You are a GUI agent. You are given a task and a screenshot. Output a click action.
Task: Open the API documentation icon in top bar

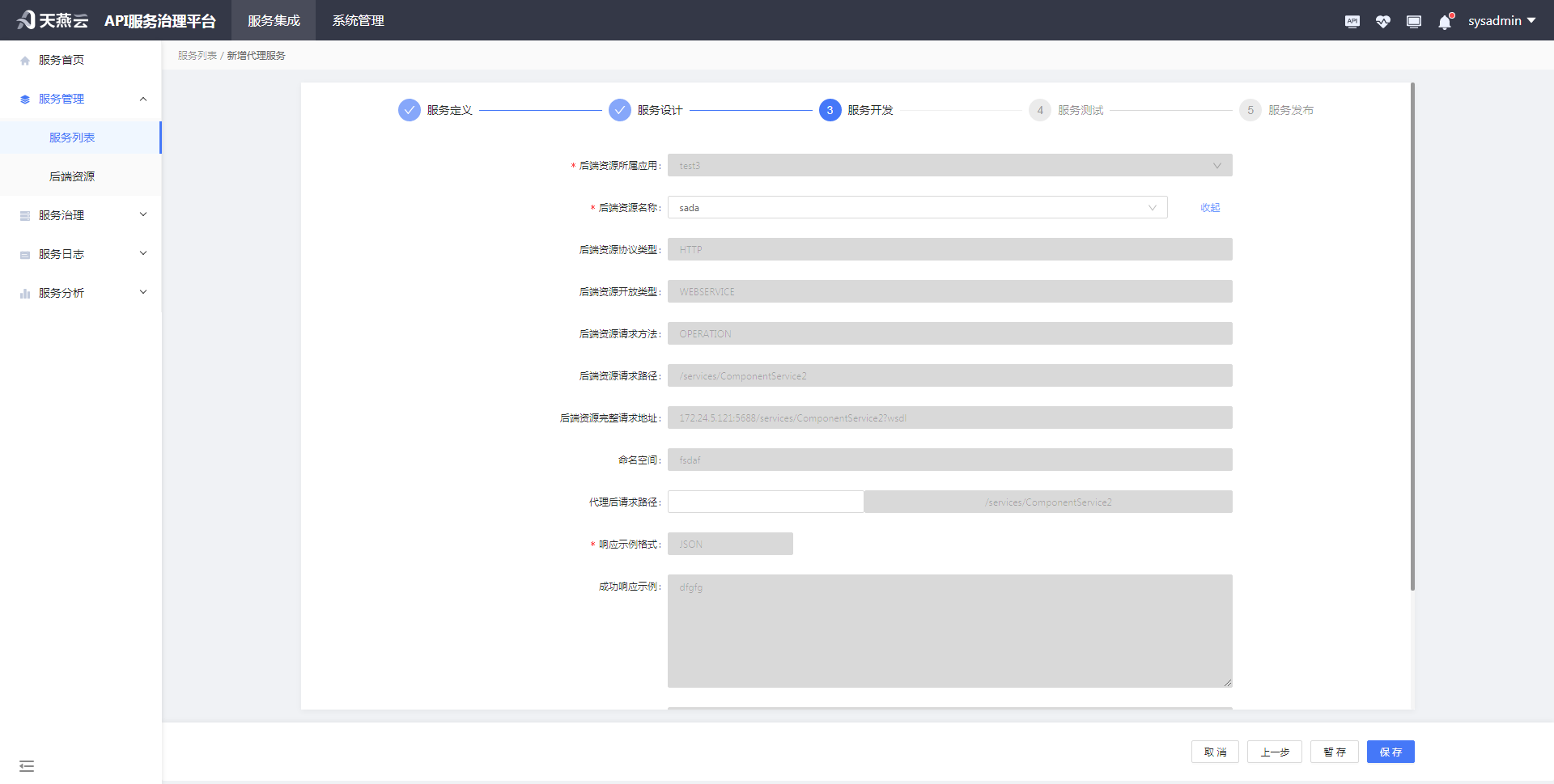coord(1352,22)
